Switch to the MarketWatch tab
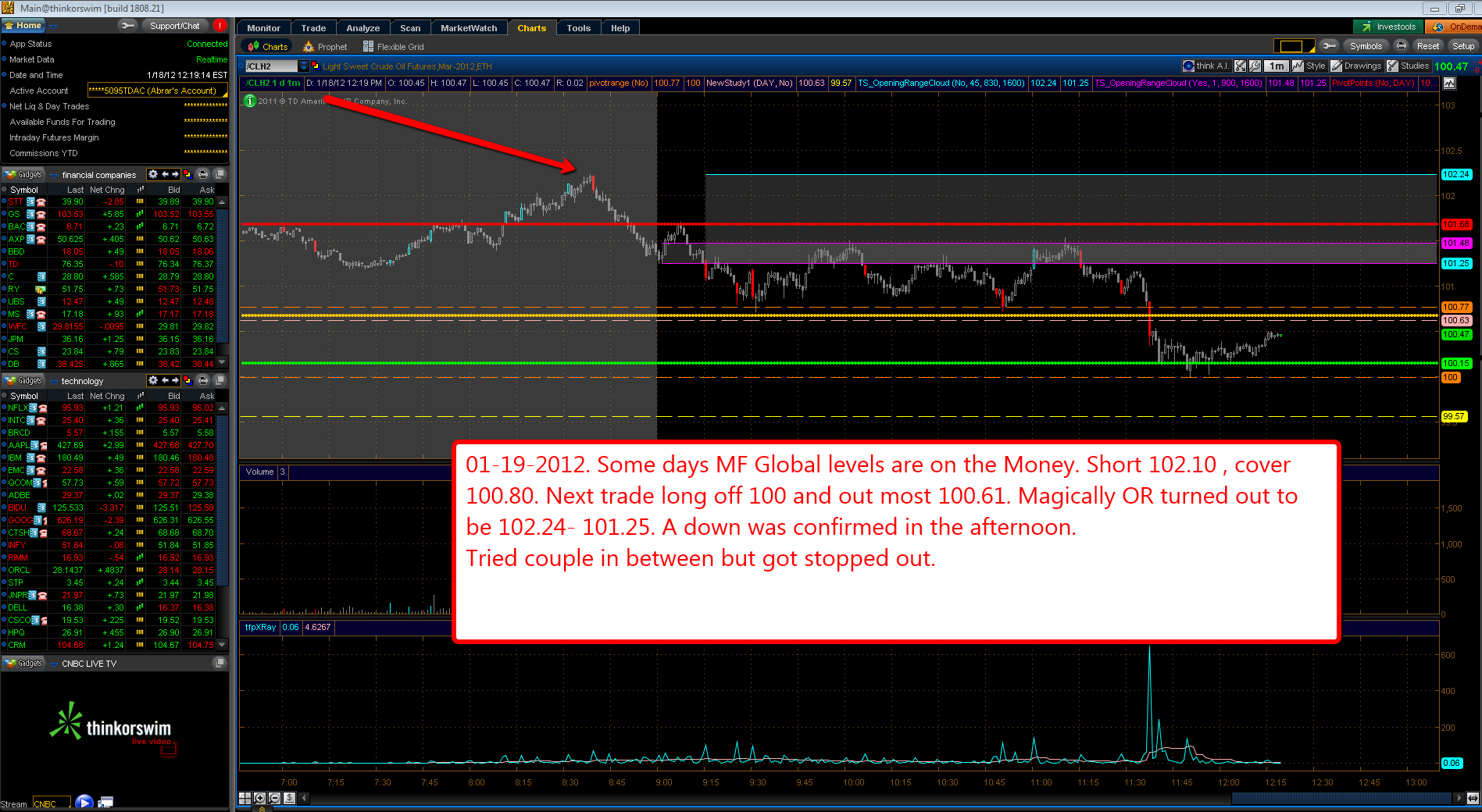Viewport: 1482px width, 812px height. 469,28
